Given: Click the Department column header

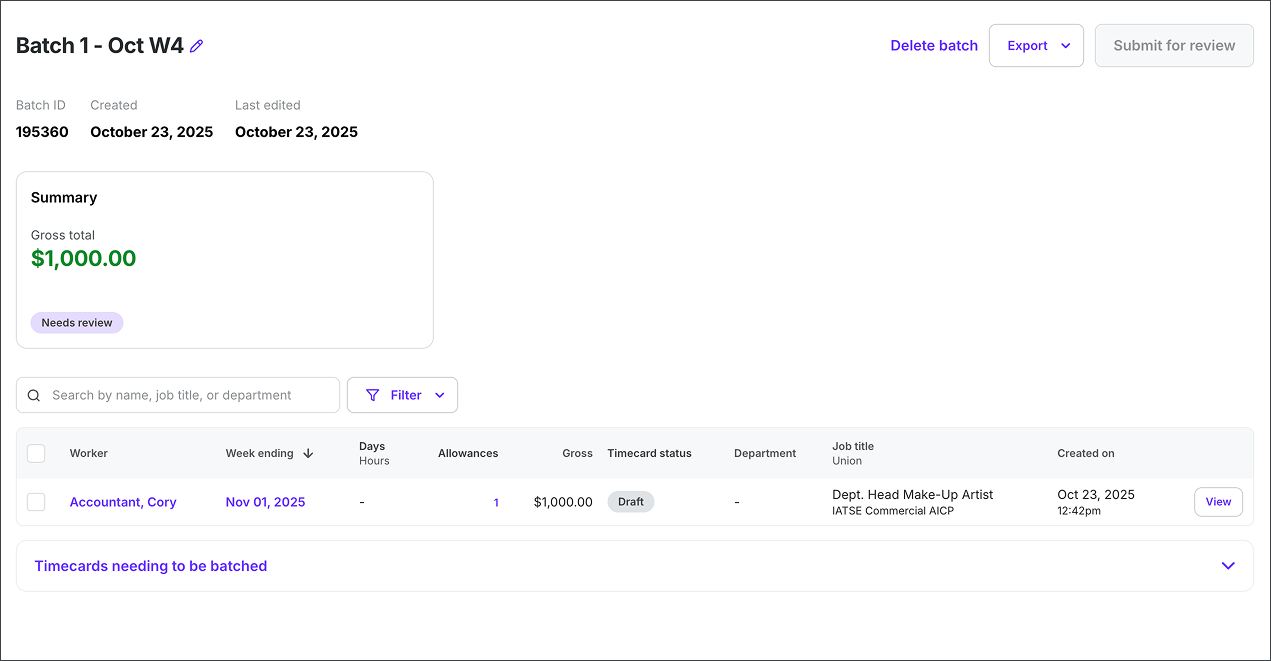Looking at the screenshot, I should [765, 453].
